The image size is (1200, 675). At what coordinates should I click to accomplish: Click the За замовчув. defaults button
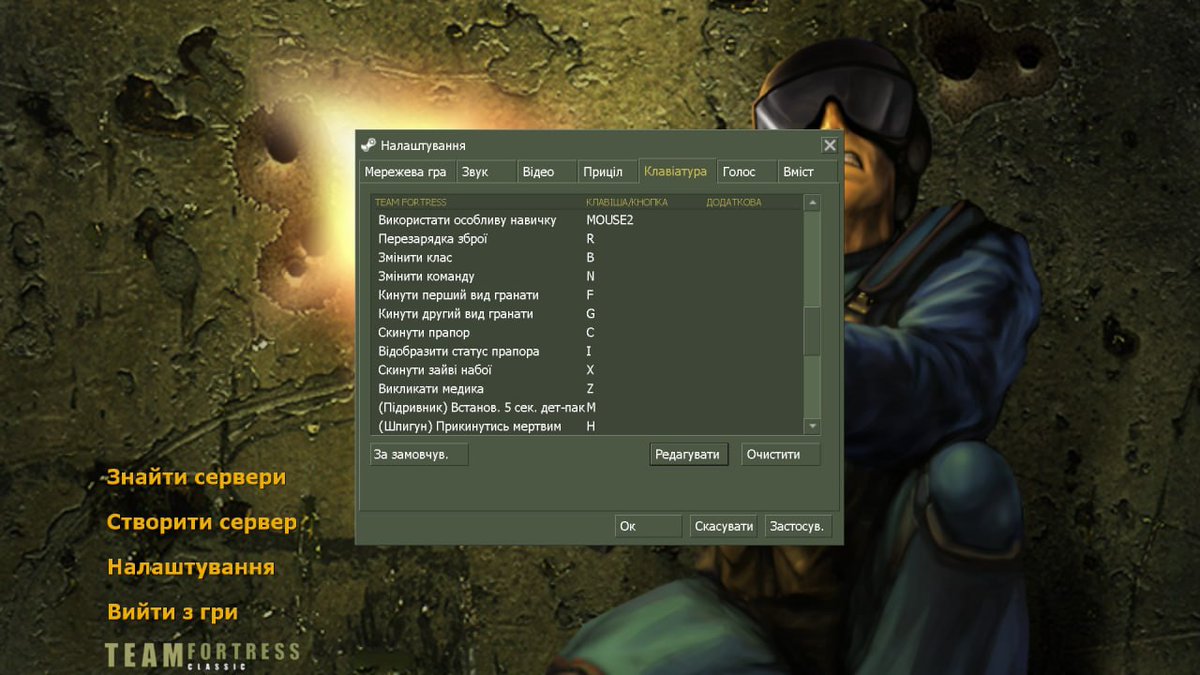[x=419, y=454]
